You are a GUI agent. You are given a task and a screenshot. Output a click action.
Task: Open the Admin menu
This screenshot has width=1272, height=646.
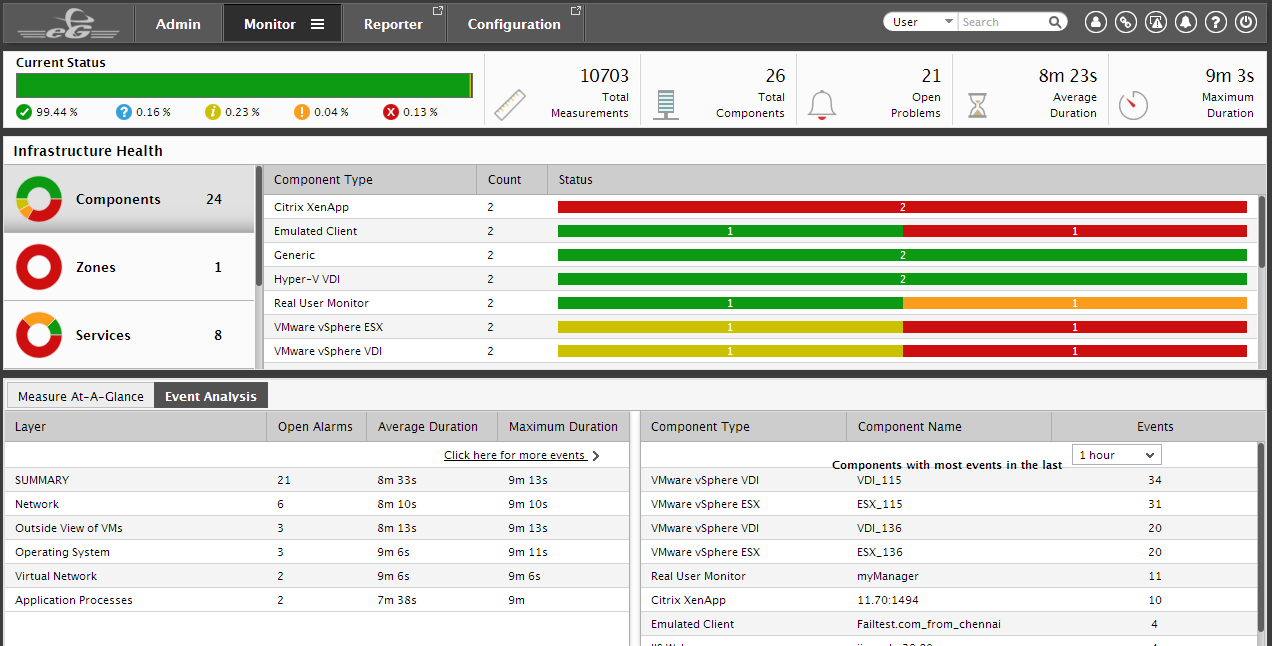tap(178, 24)
